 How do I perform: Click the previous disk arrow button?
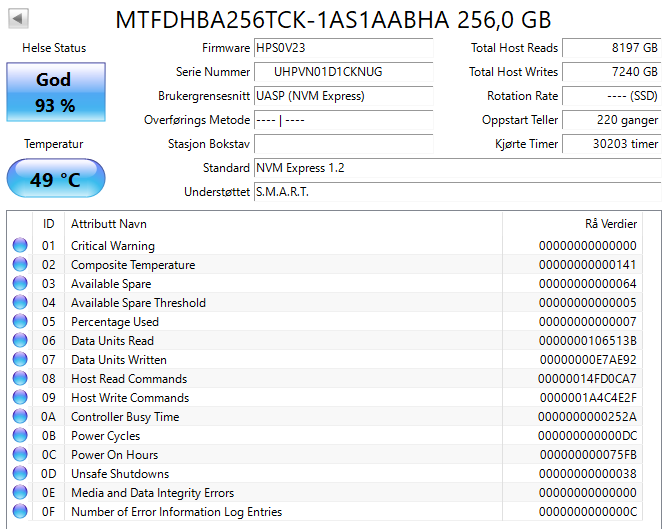(18, 19)
